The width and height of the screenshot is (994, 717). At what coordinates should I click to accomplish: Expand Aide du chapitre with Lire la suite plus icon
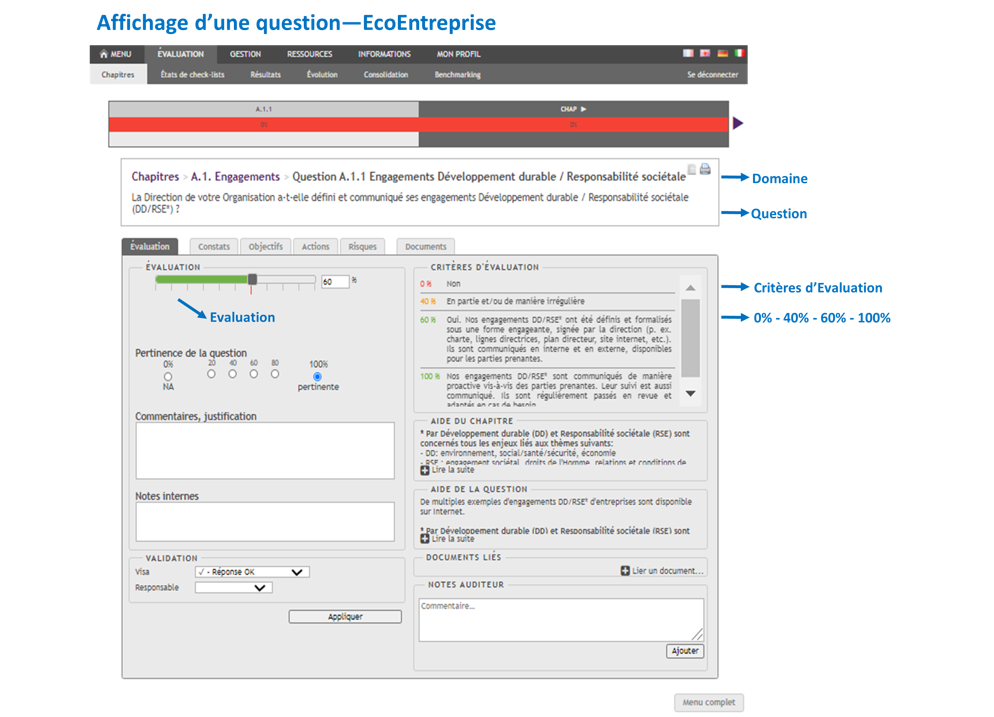(x=425, y=470)
